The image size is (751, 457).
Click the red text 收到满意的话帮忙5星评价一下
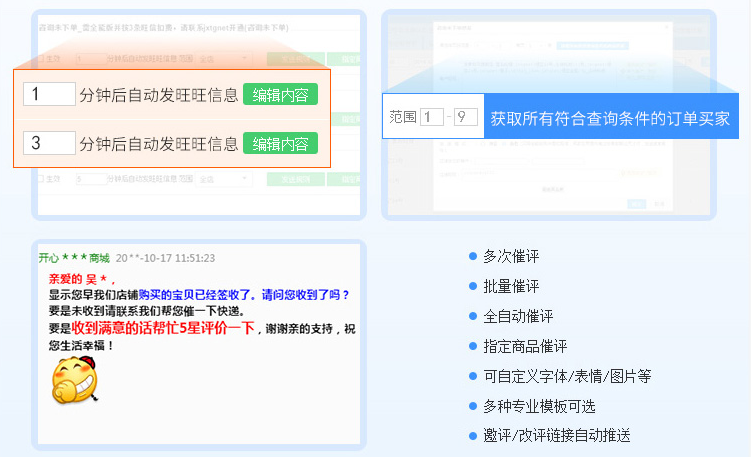coord(163,328)
